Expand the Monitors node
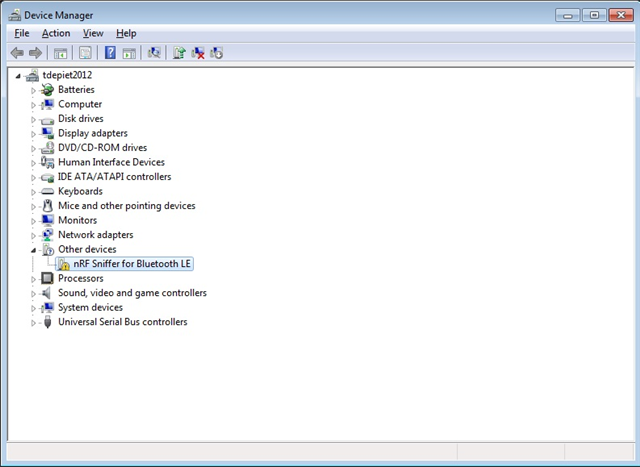640x467 pixels. 33,221
